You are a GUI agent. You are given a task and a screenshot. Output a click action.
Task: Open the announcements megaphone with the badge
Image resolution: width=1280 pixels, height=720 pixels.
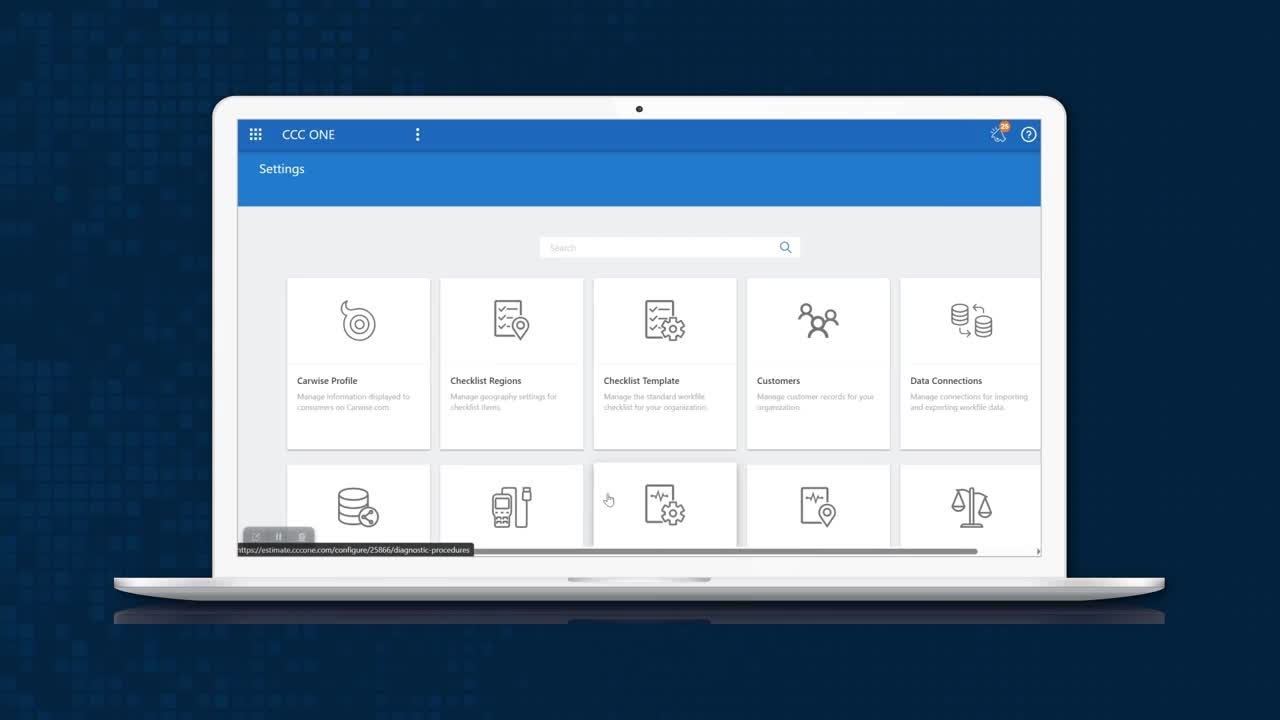[999, 133]
